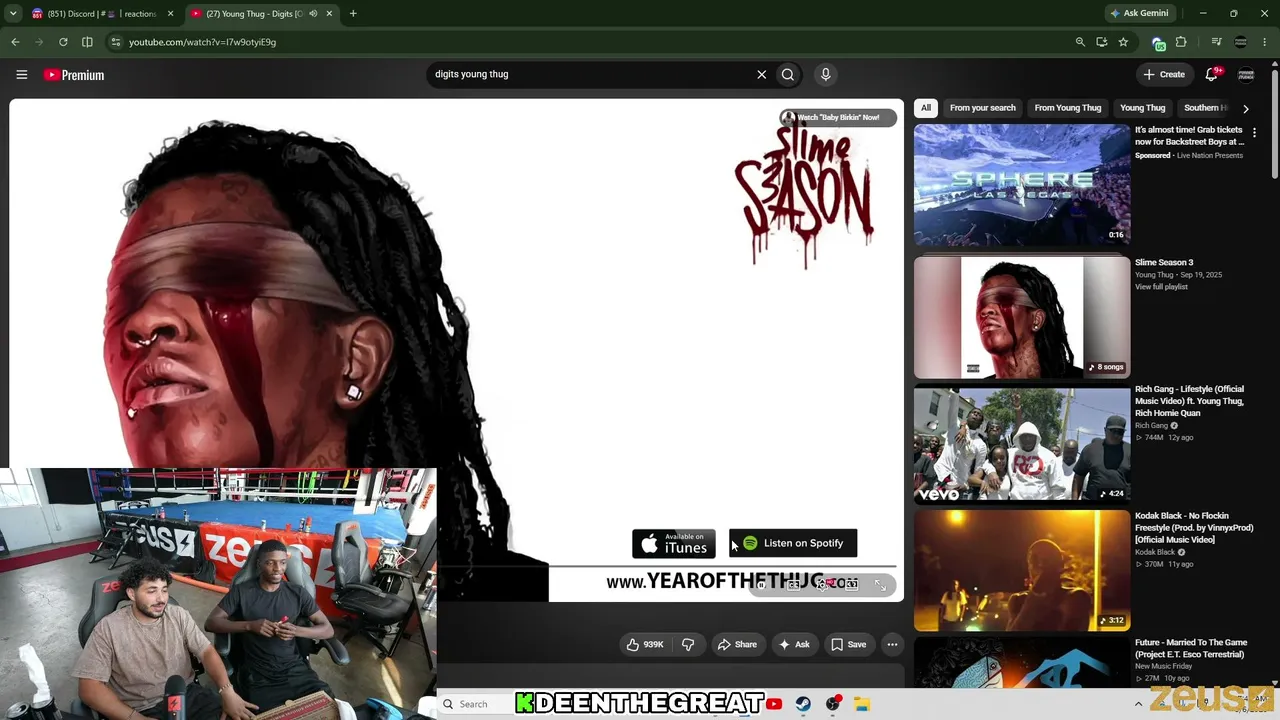Click the 'digits young thug' search box
Screen dimensions: 1280x720
(x=590, y=74)
